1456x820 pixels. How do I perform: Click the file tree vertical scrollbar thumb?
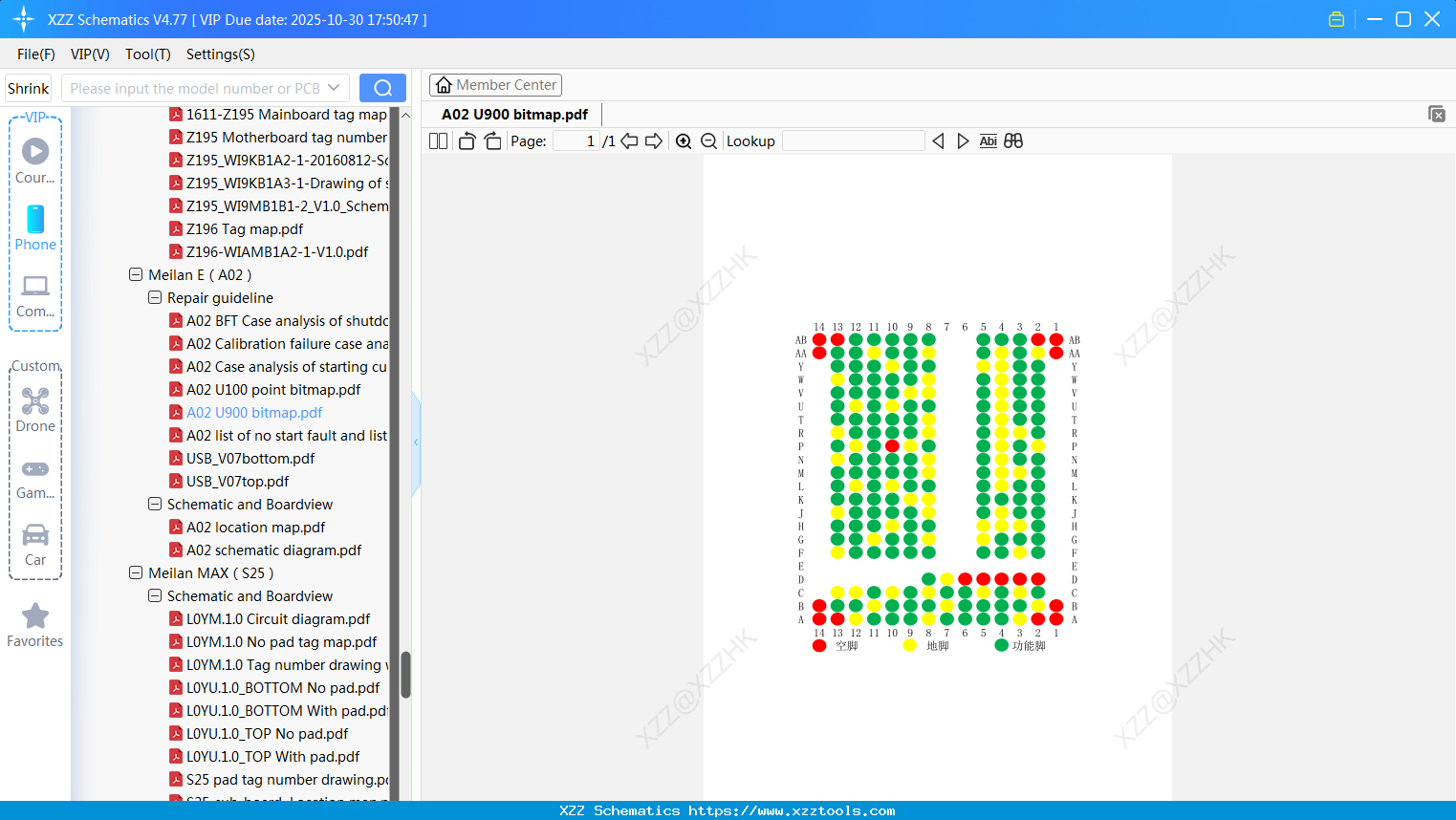pos(405,675)
